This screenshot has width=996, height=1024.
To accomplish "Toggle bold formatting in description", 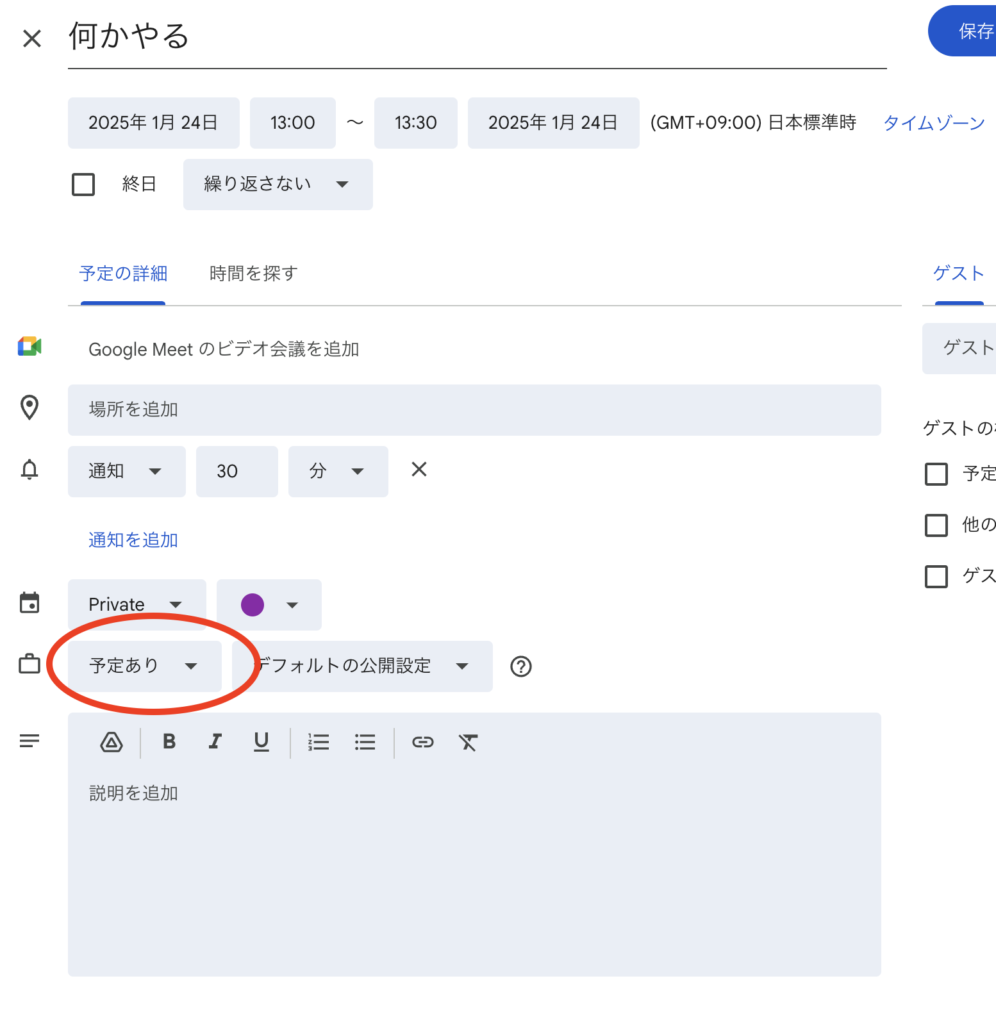I will click(x=169, y=742).
